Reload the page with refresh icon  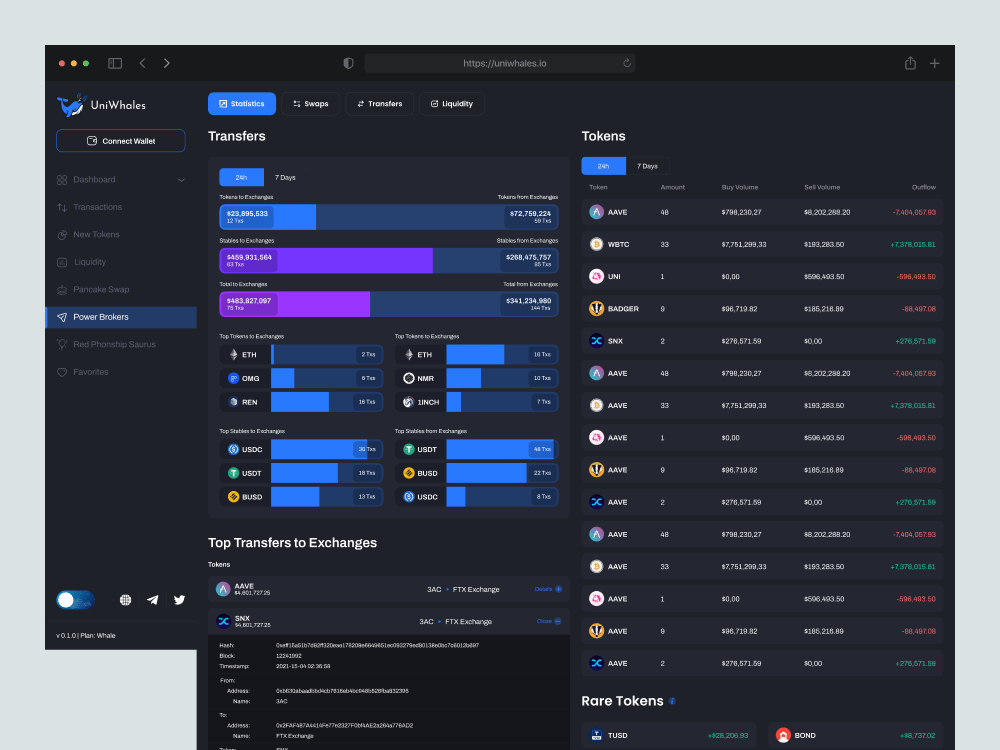pyautogui.click(x=627, y=63)
